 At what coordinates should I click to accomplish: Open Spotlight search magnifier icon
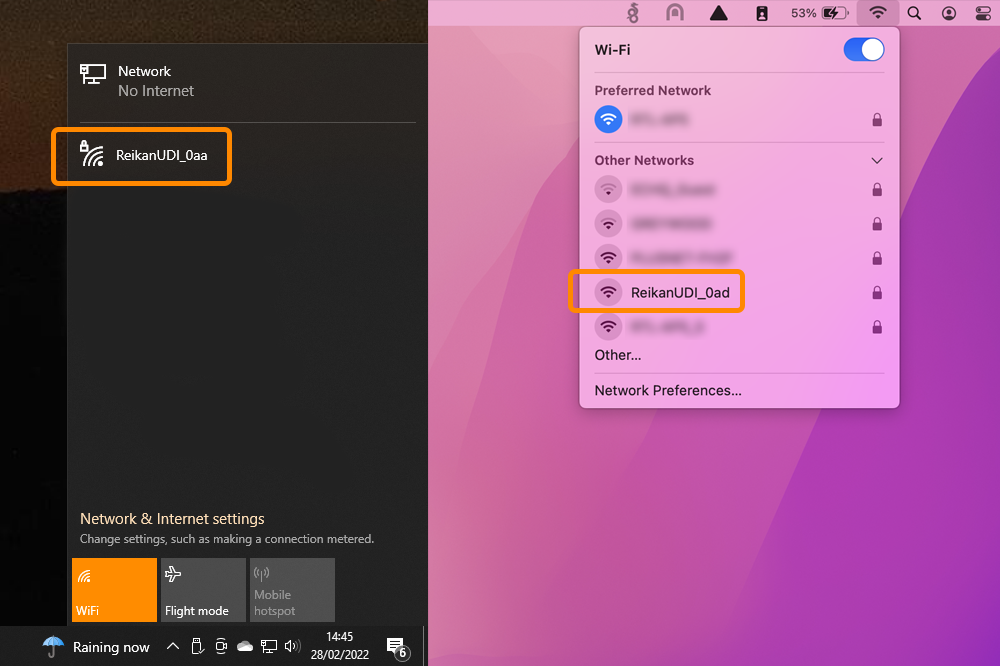(914, 13)
